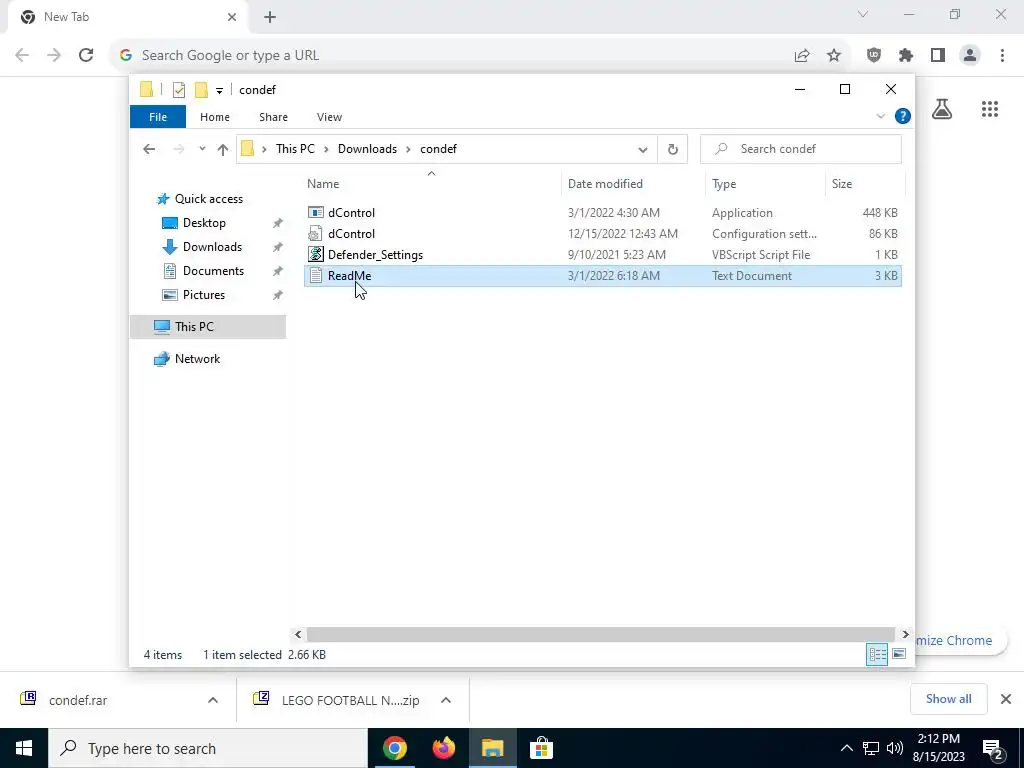Open Customize Quick Access Toolbar dropdown
This screenshot has height=768, width=1024.
pyautogui.click(x=219, y=90)
